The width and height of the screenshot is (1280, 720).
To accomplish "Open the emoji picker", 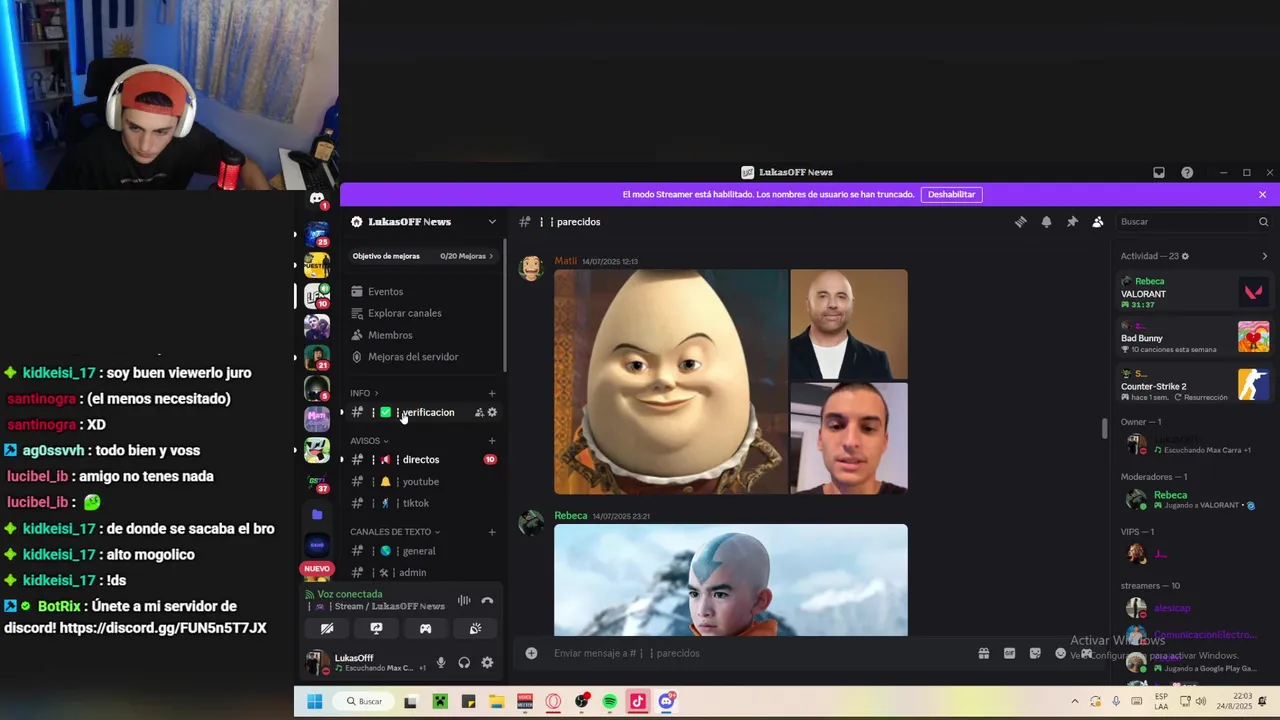I will [x=1060, y=653].
